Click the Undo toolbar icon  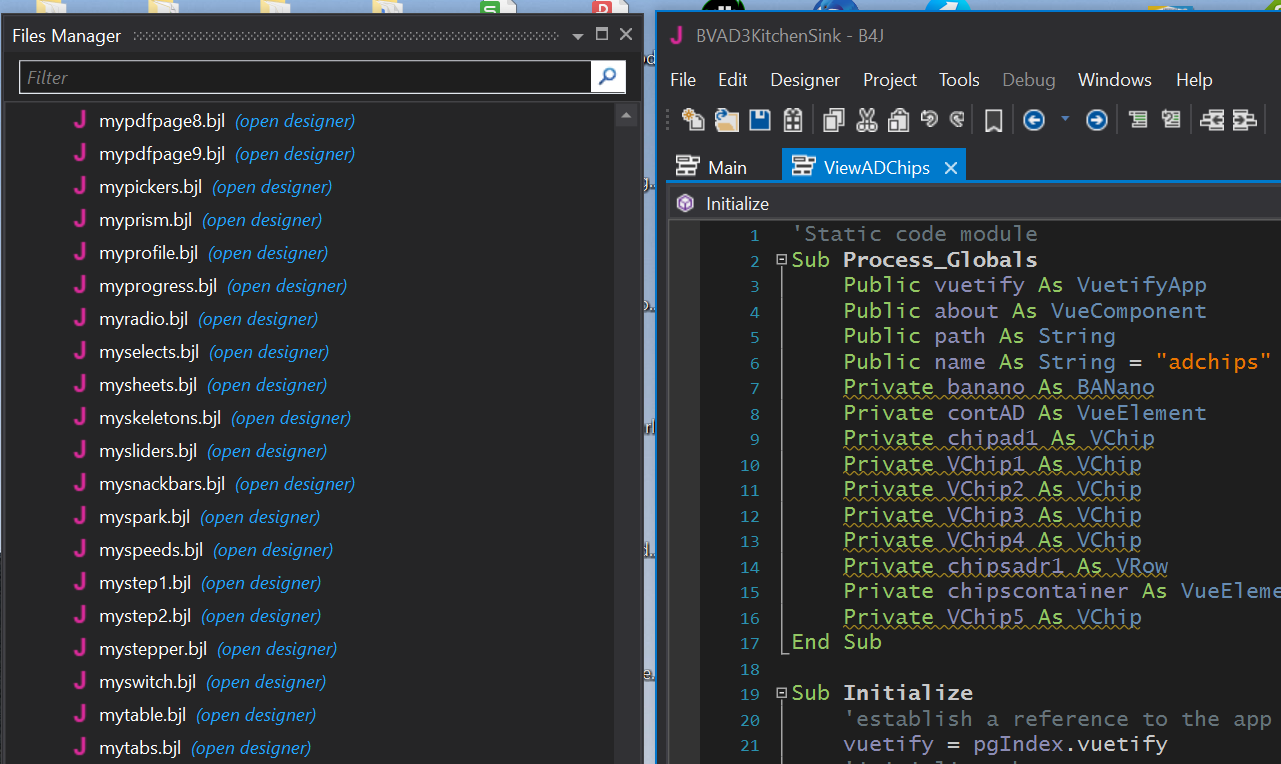click(x=929, y=119)
